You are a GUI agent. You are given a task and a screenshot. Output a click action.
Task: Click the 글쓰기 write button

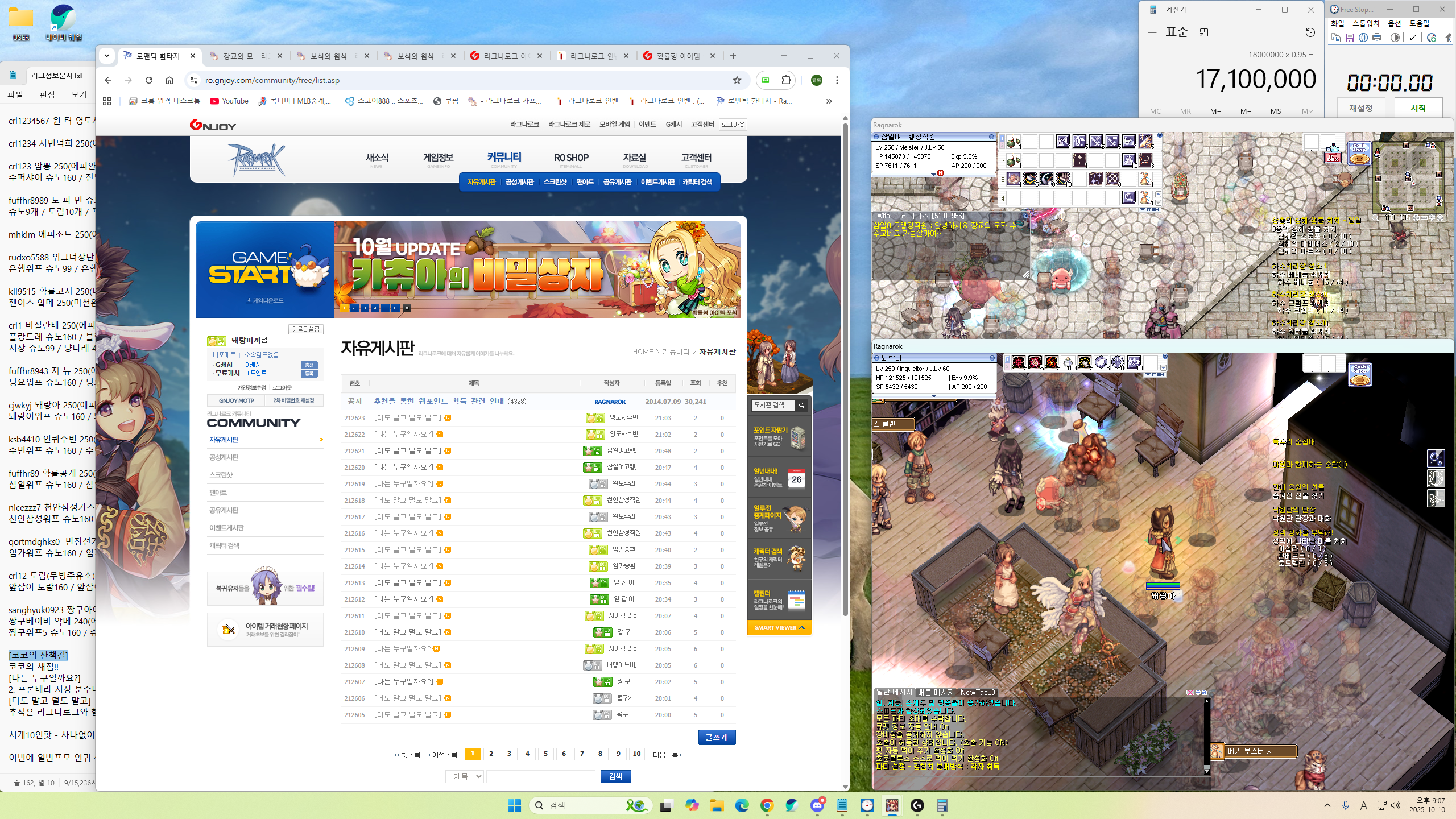(717, 737)
